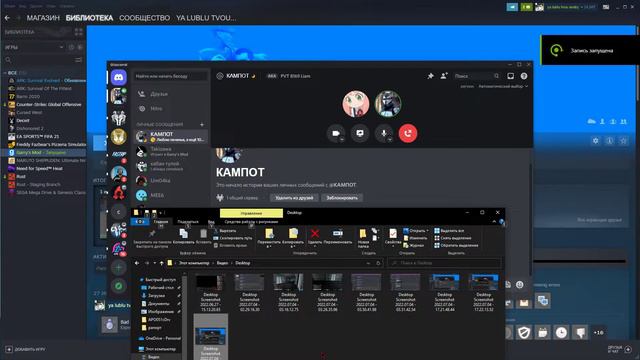
Task: Open region automatic selection dropdown in Discord
Action: point(503,87)
